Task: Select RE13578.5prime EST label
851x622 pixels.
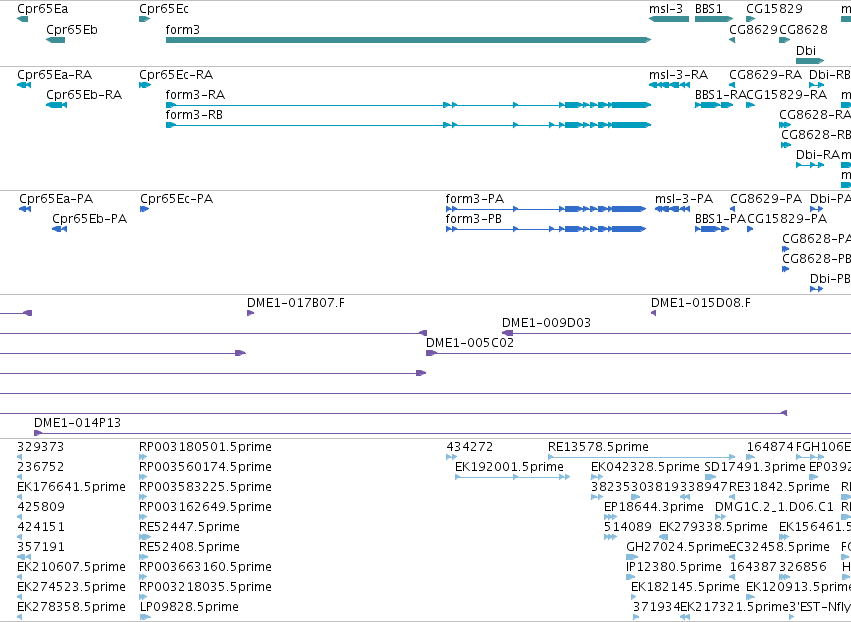Action: 598,447
